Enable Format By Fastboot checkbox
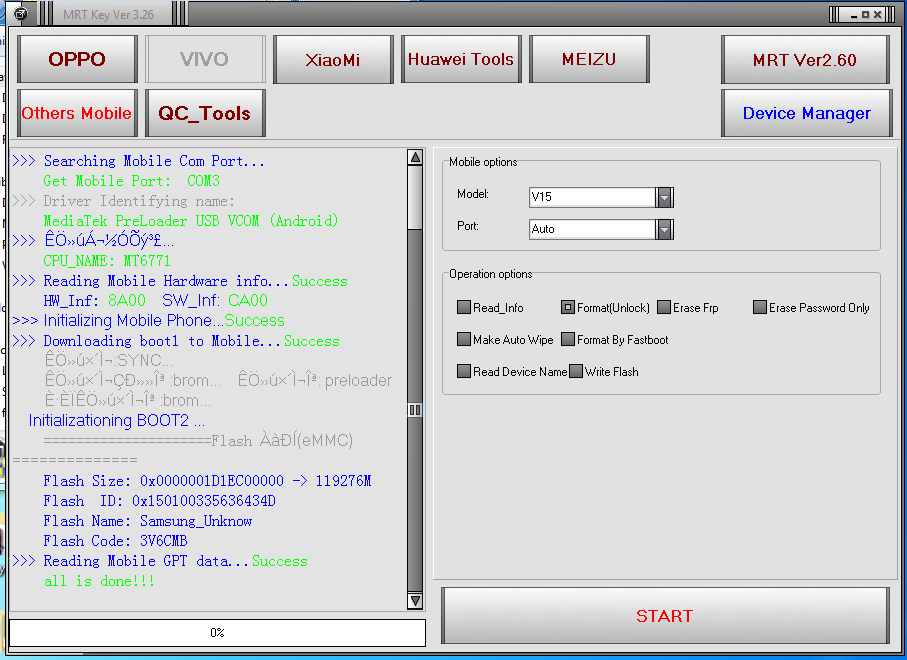907x660 pixels. (567, 339)
